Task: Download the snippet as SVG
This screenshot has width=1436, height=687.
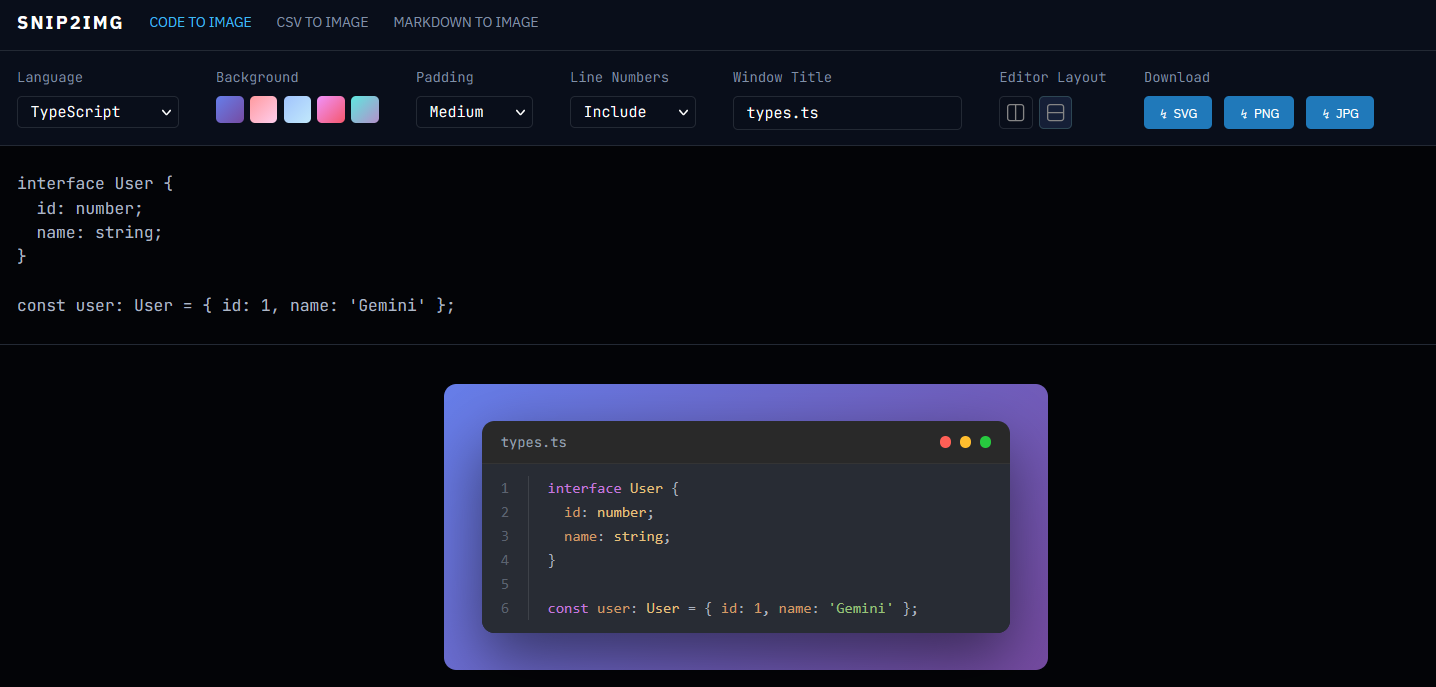Action: point(1177,113)
